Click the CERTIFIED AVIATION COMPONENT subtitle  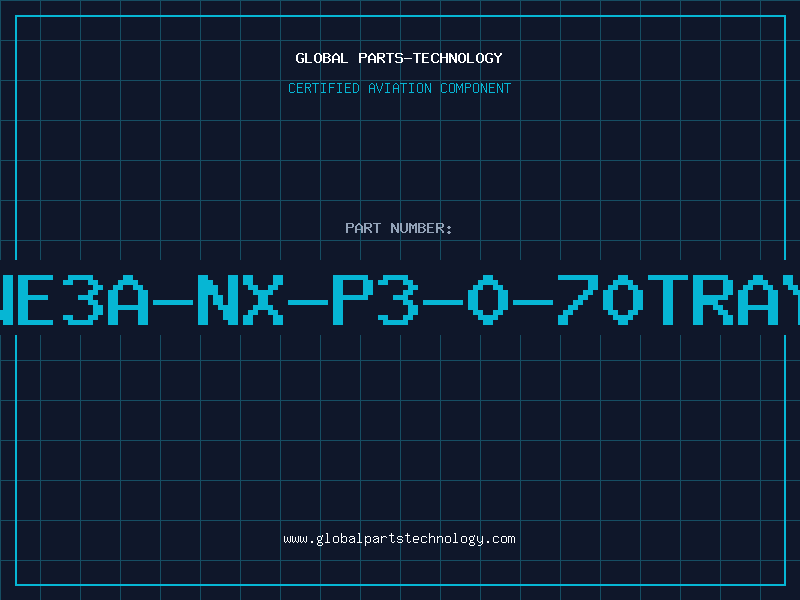[x=399, y=88]
